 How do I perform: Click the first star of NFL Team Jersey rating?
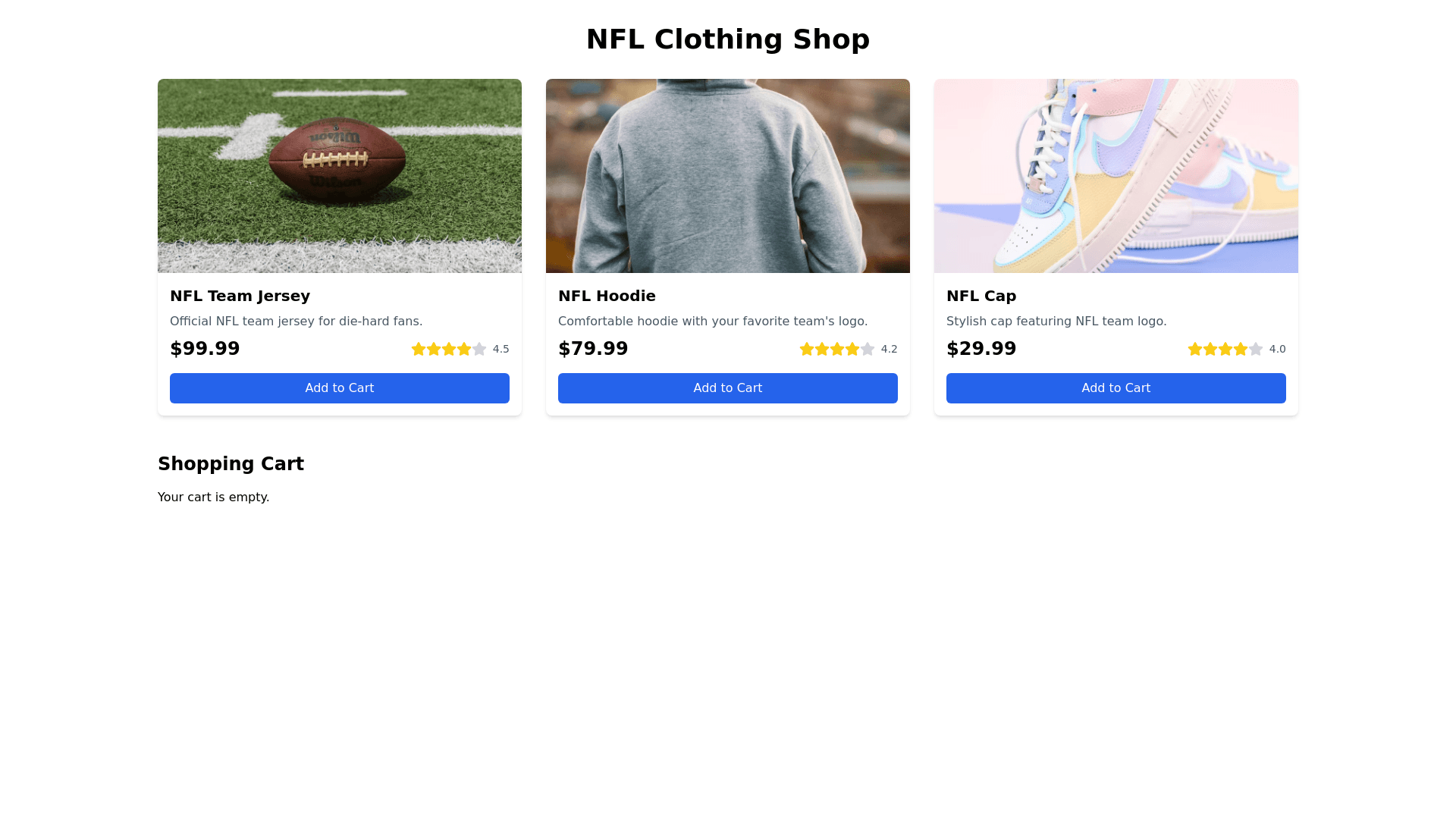coord(419,349)
